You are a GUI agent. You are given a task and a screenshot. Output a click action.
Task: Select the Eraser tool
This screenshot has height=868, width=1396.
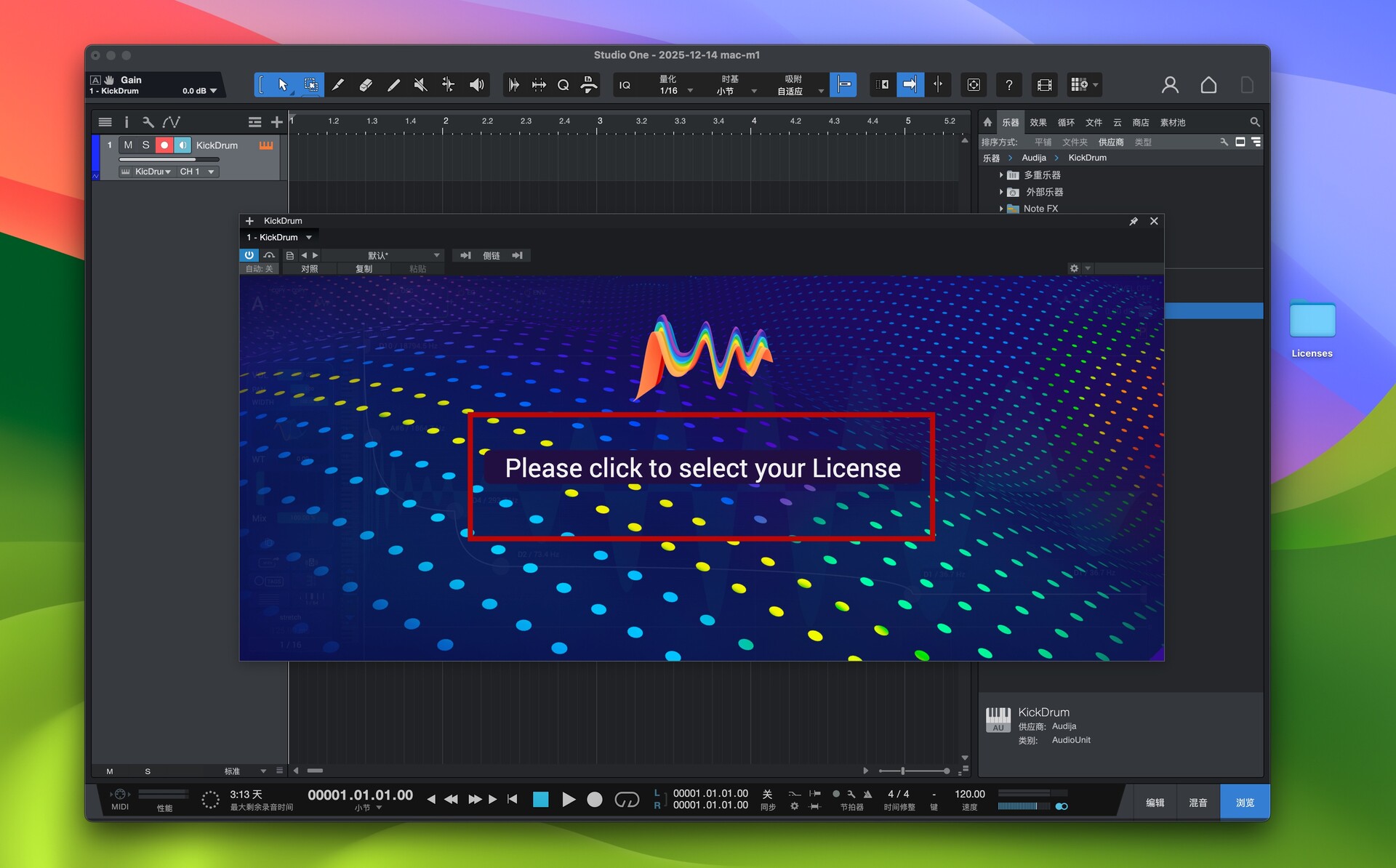(x=366, y=85)
